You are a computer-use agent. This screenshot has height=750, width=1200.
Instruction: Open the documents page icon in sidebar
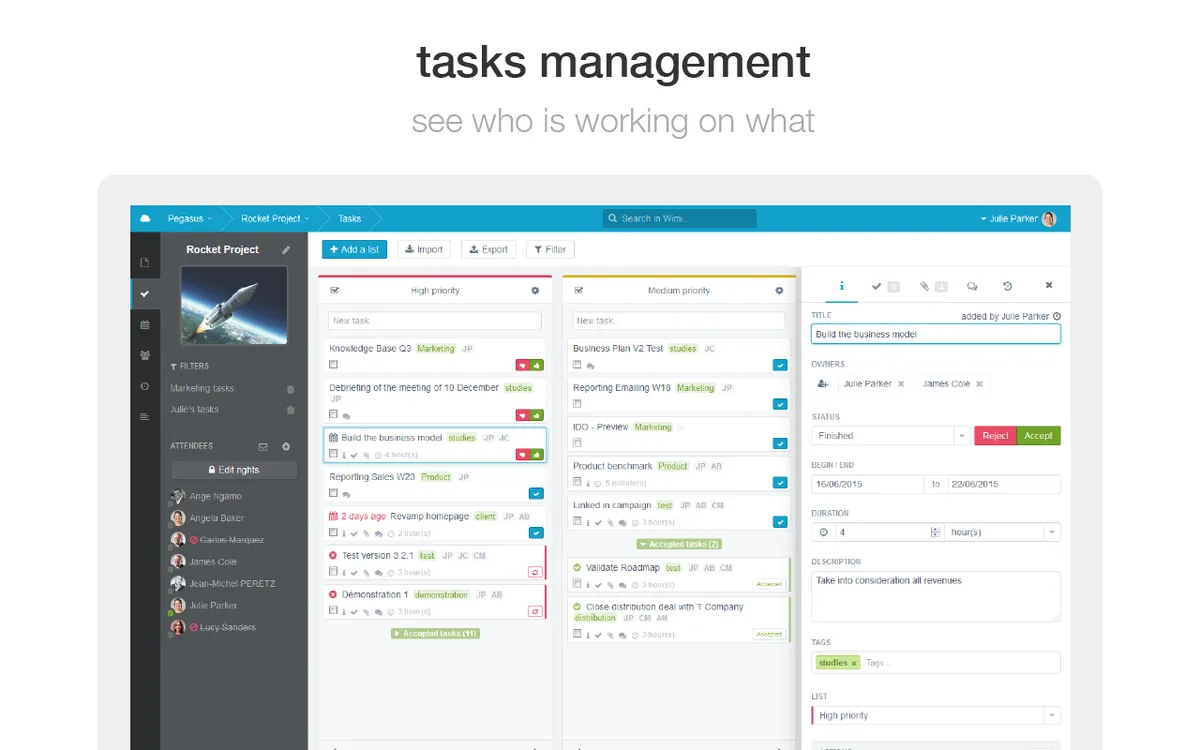click(145, 263)
